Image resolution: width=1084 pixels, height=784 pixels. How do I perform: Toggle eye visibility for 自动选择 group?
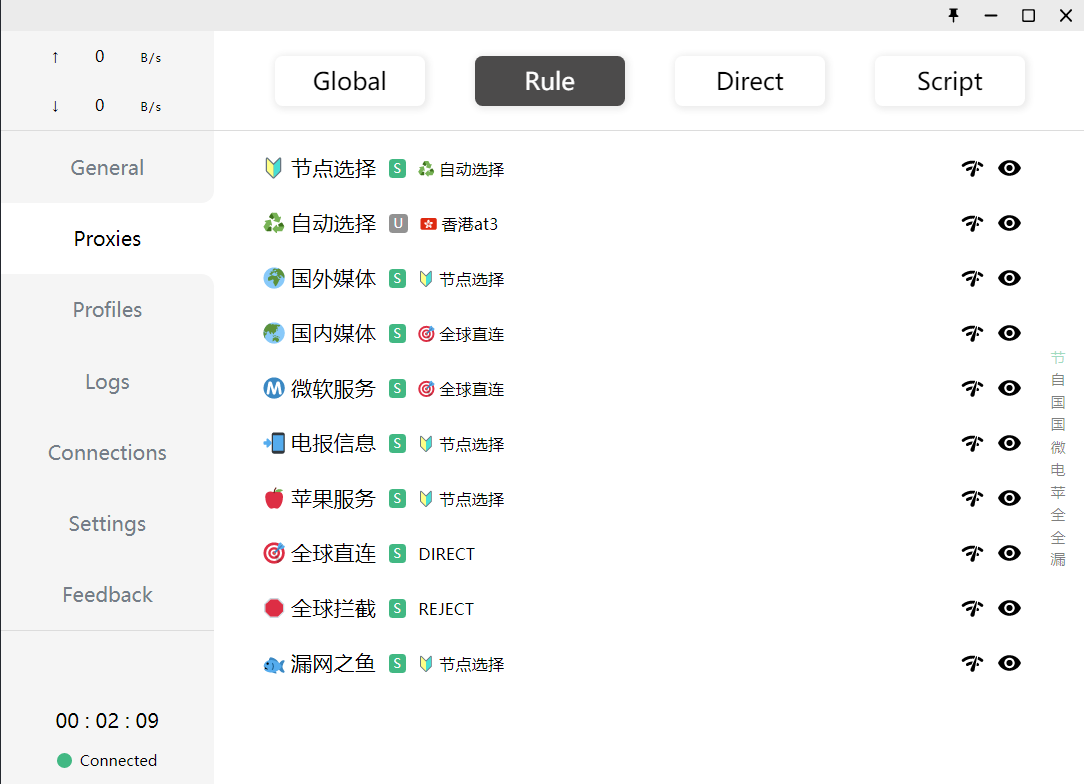pyautogui.click(x=1009, y=223)
